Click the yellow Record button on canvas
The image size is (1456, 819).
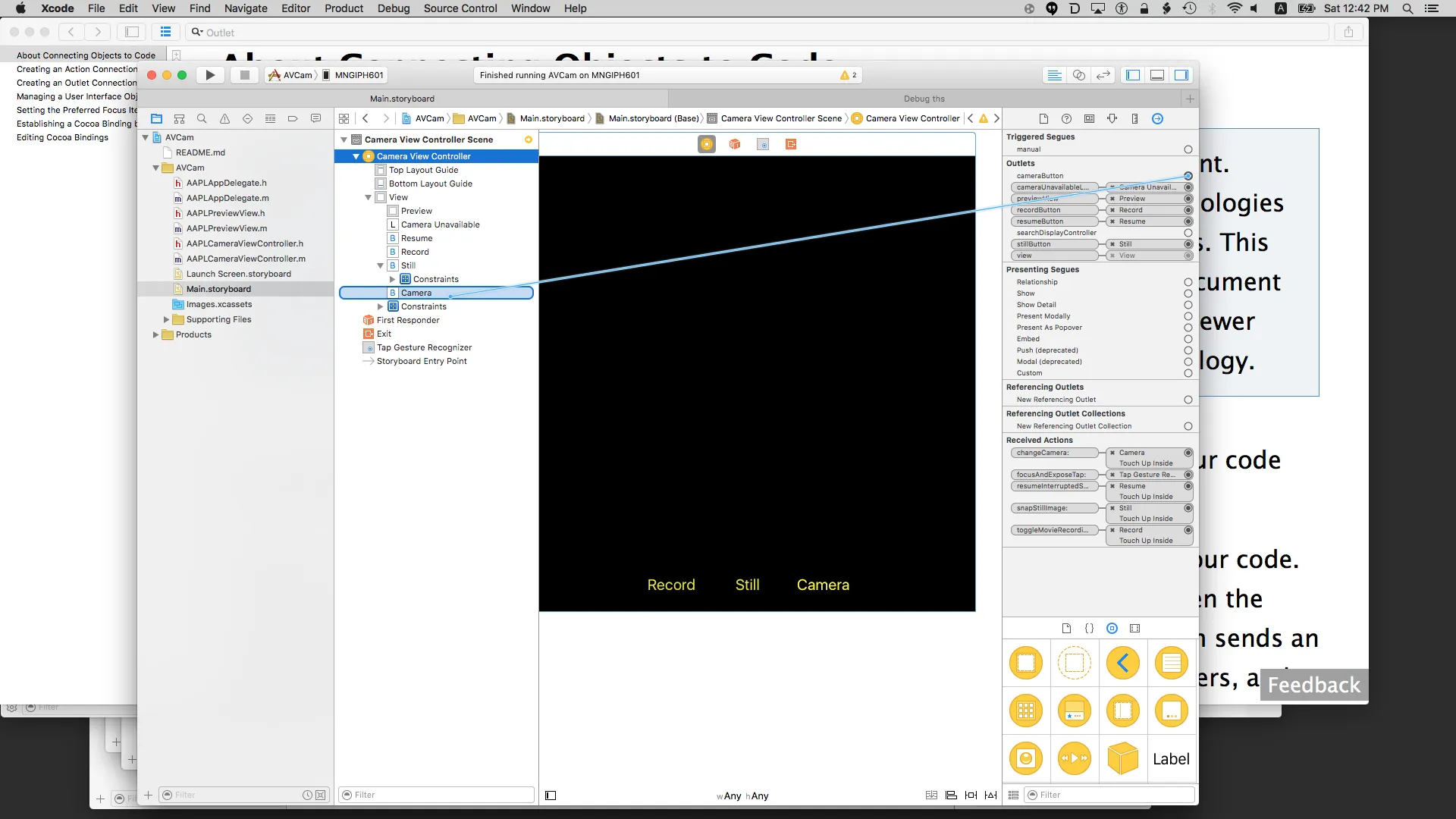pos(670,585)
